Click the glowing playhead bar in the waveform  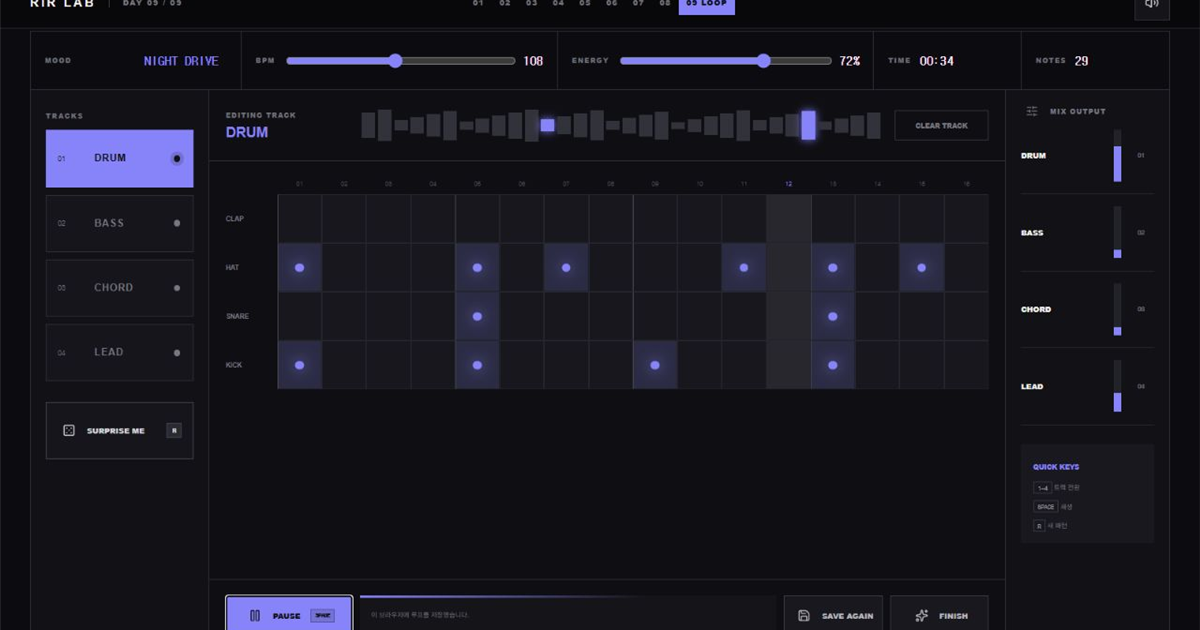(808, 125)
